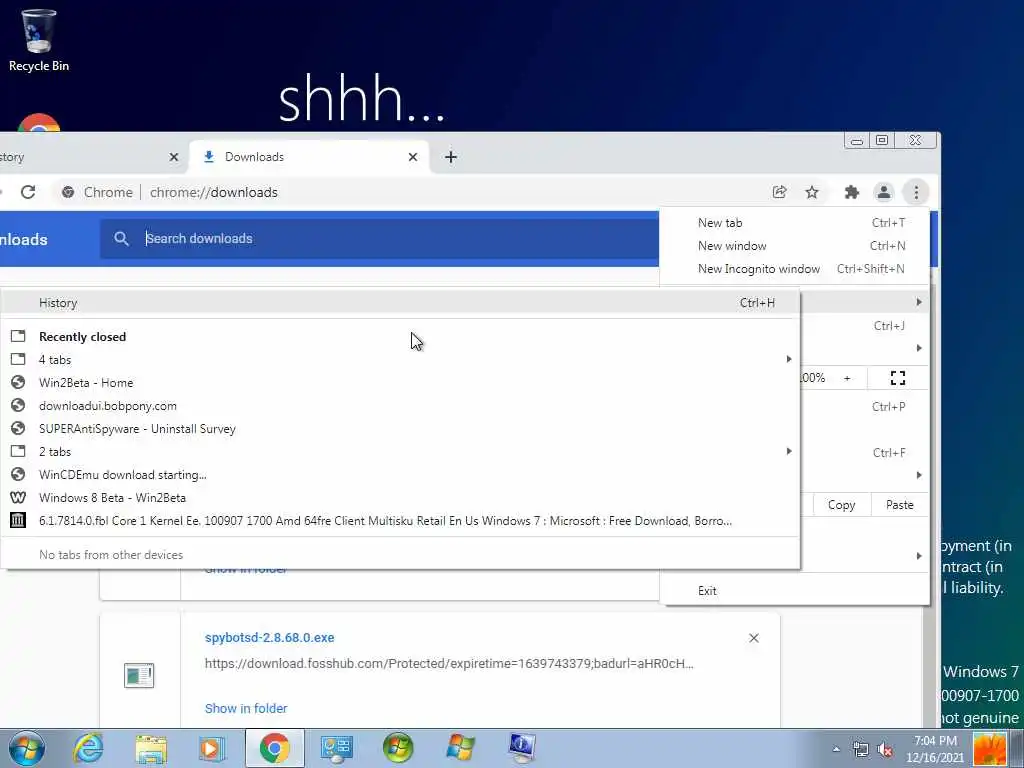Click Paste in the Edit menu row
The width and height of the screenshot is (1024, 768).
click(x=899, y=505)
